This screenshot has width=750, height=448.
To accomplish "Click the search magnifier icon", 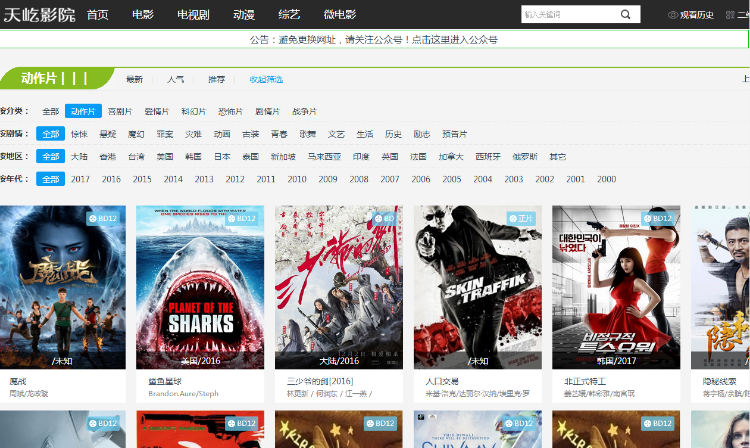I will coord(625,14).
